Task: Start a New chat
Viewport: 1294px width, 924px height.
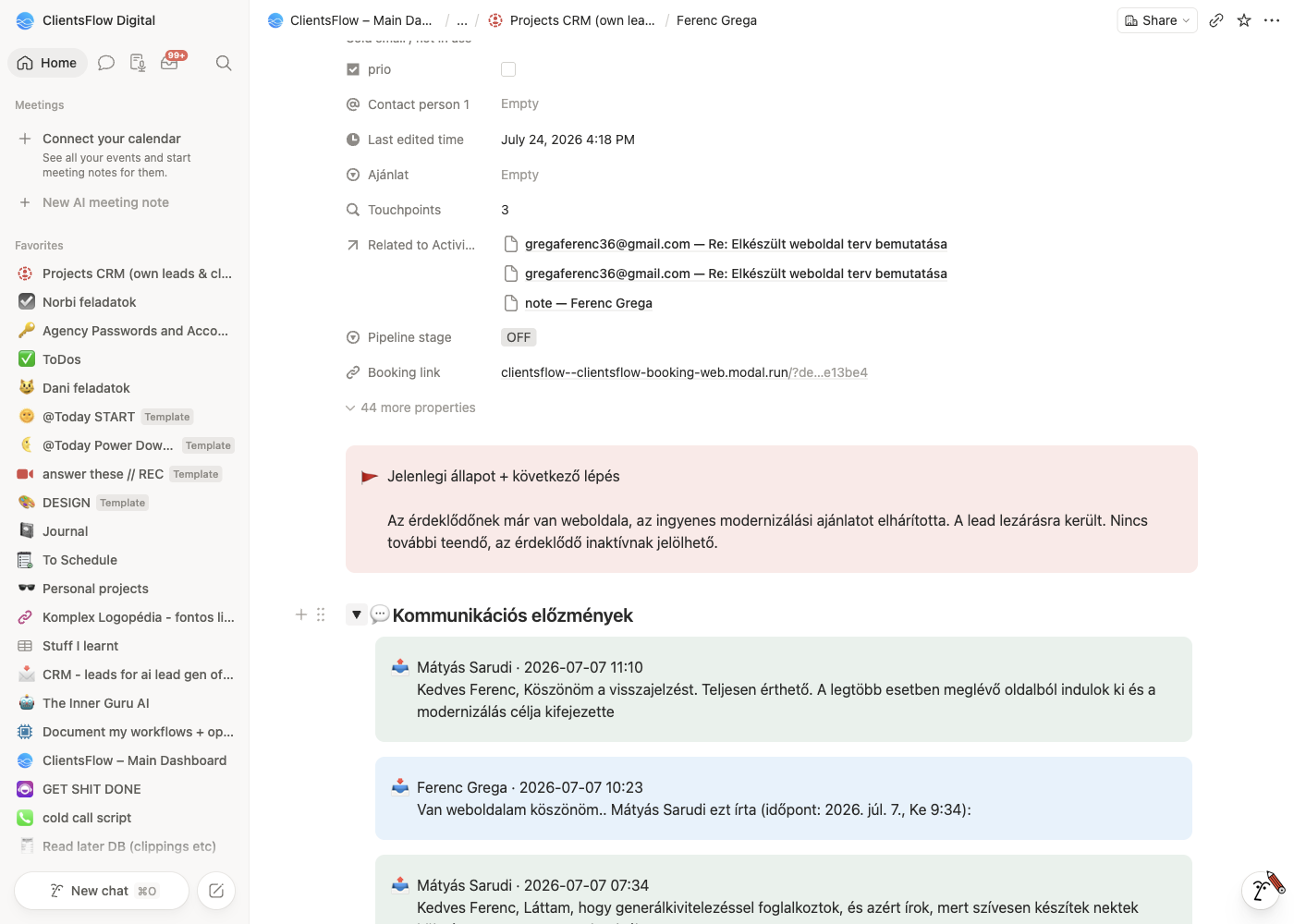Action: pos(102,891)
